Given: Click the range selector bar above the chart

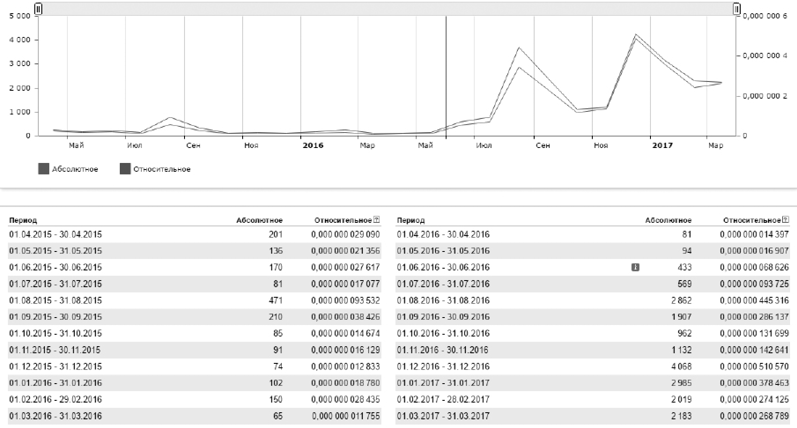Looking at the screenshot, I should [x=387, y=8].
